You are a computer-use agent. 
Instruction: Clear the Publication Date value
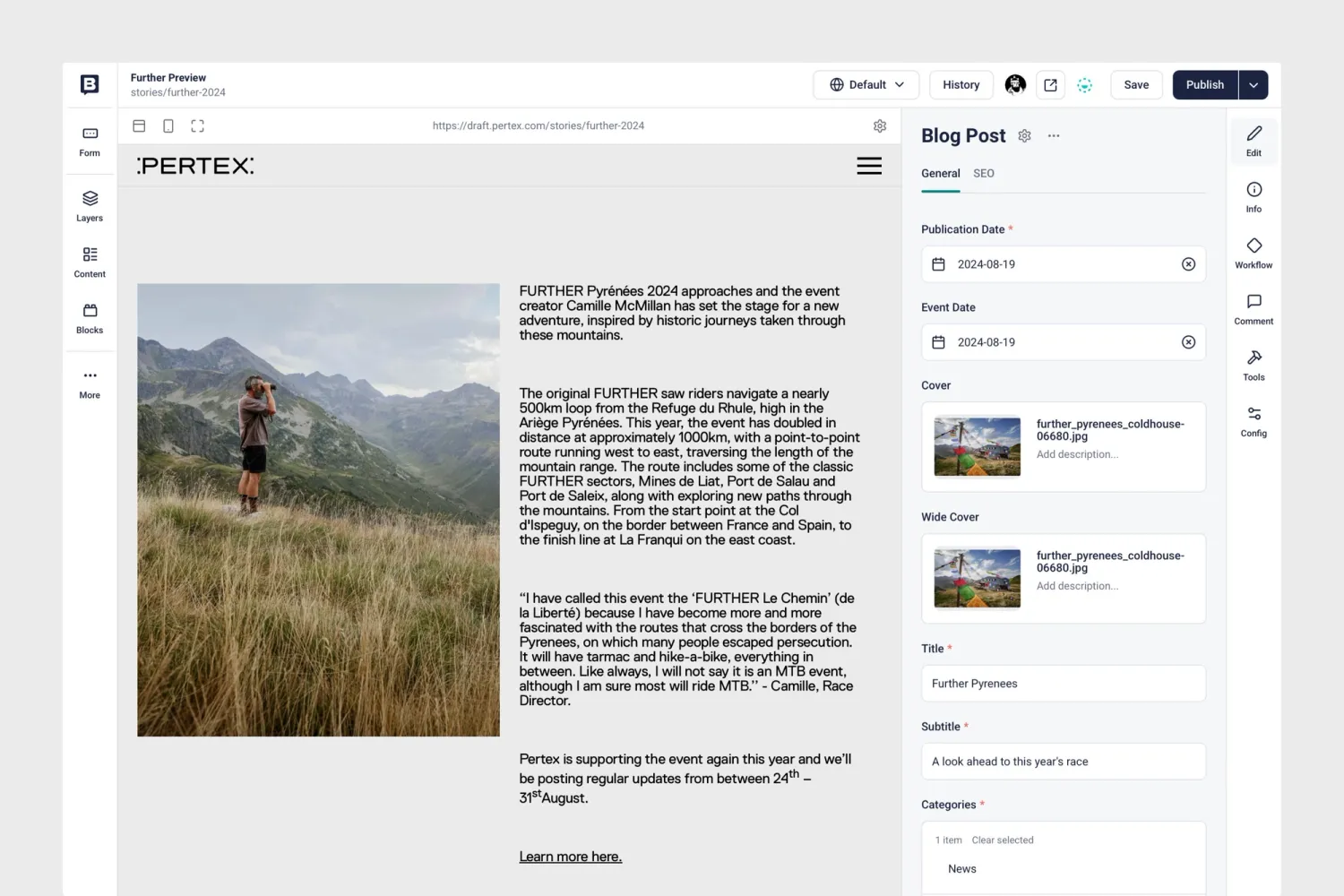click(1188, 264)
